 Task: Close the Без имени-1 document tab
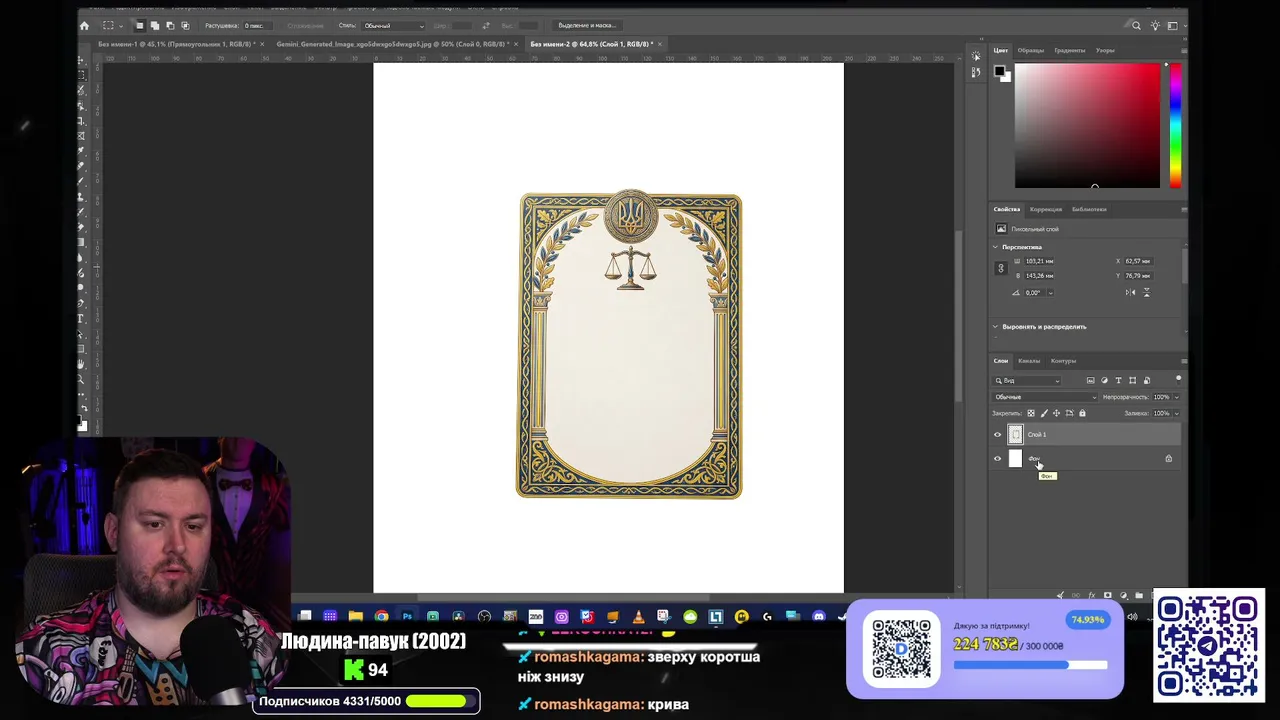tap(262, 44)
